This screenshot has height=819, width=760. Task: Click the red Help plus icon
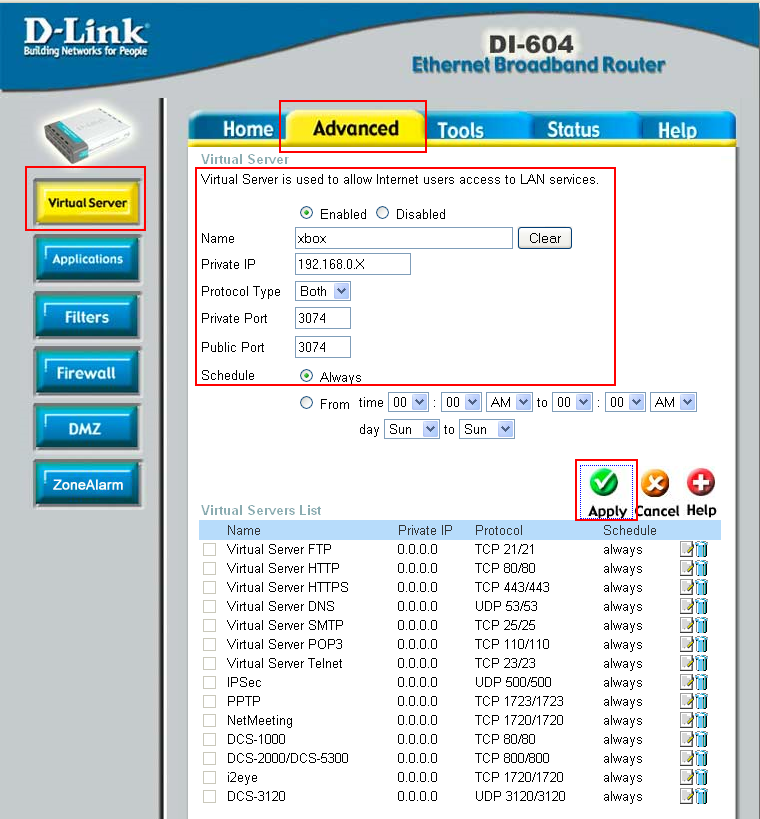point(701,483)
